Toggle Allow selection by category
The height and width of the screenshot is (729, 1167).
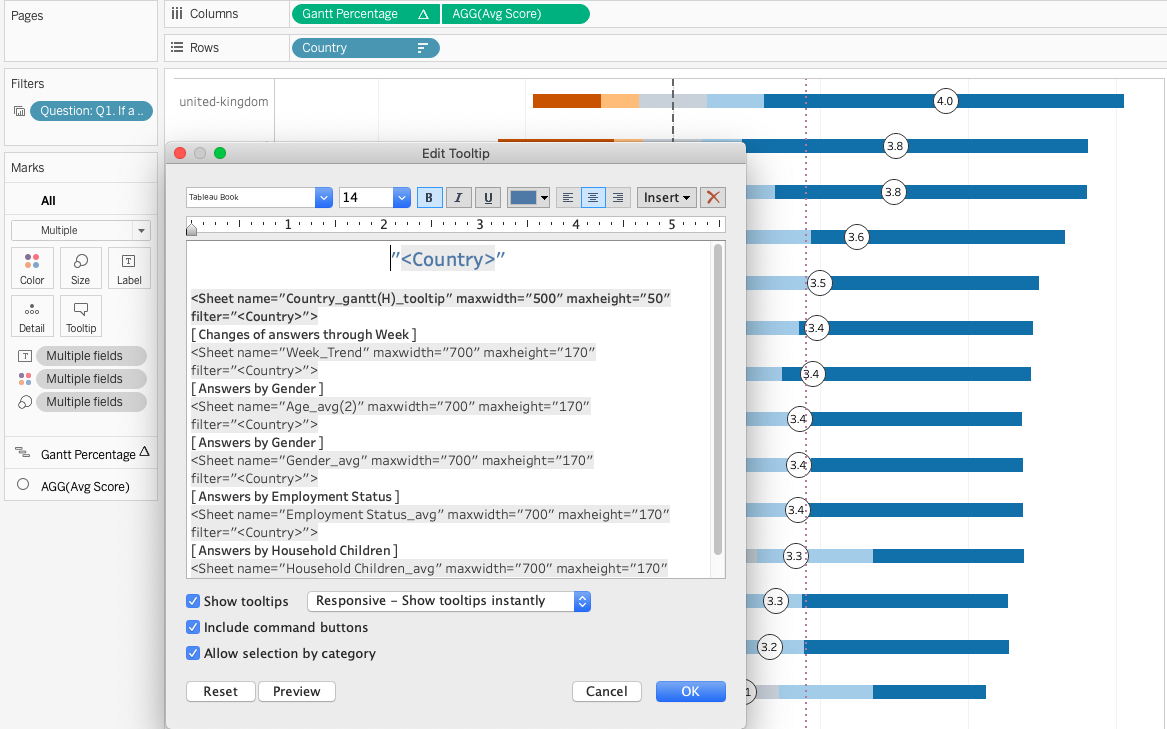click(193, 653)
